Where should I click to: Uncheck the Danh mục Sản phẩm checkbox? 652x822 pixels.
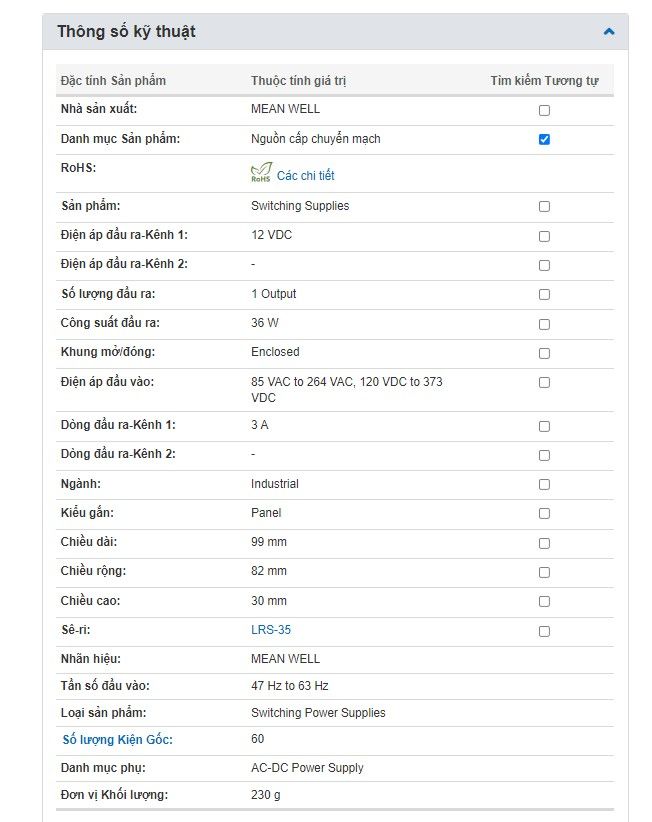coord(544,139)
